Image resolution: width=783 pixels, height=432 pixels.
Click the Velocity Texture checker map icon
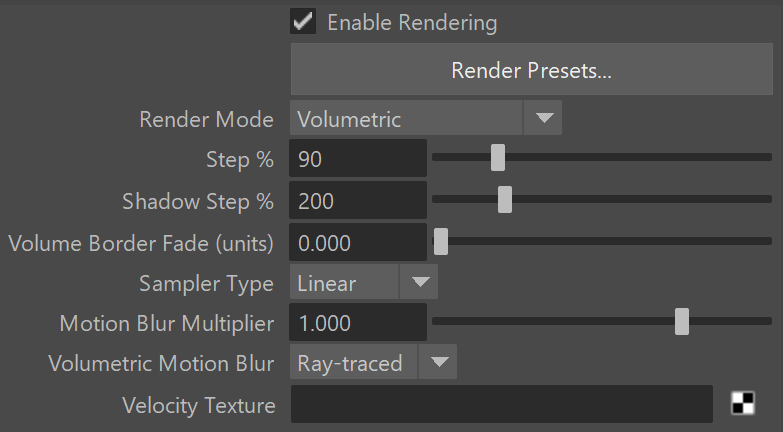[x=743, y=403]
